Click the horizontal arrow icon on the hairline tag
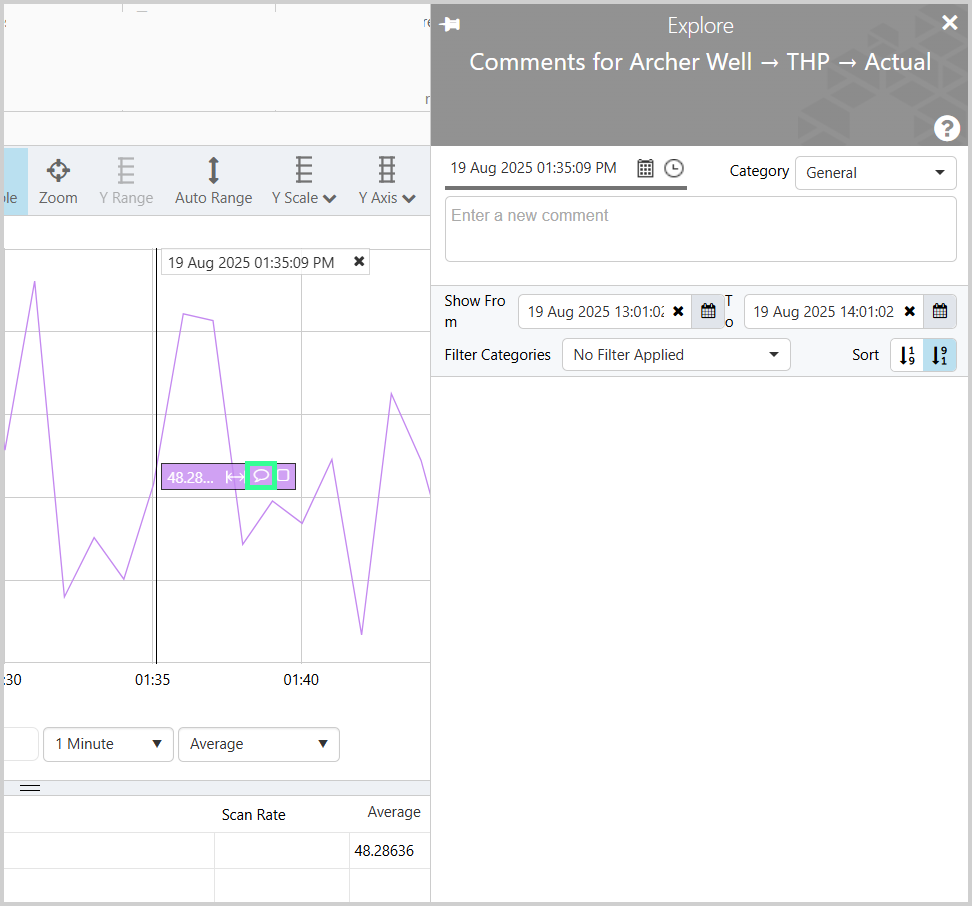Viewport: 972px width, 906px height. pos(235,477)
